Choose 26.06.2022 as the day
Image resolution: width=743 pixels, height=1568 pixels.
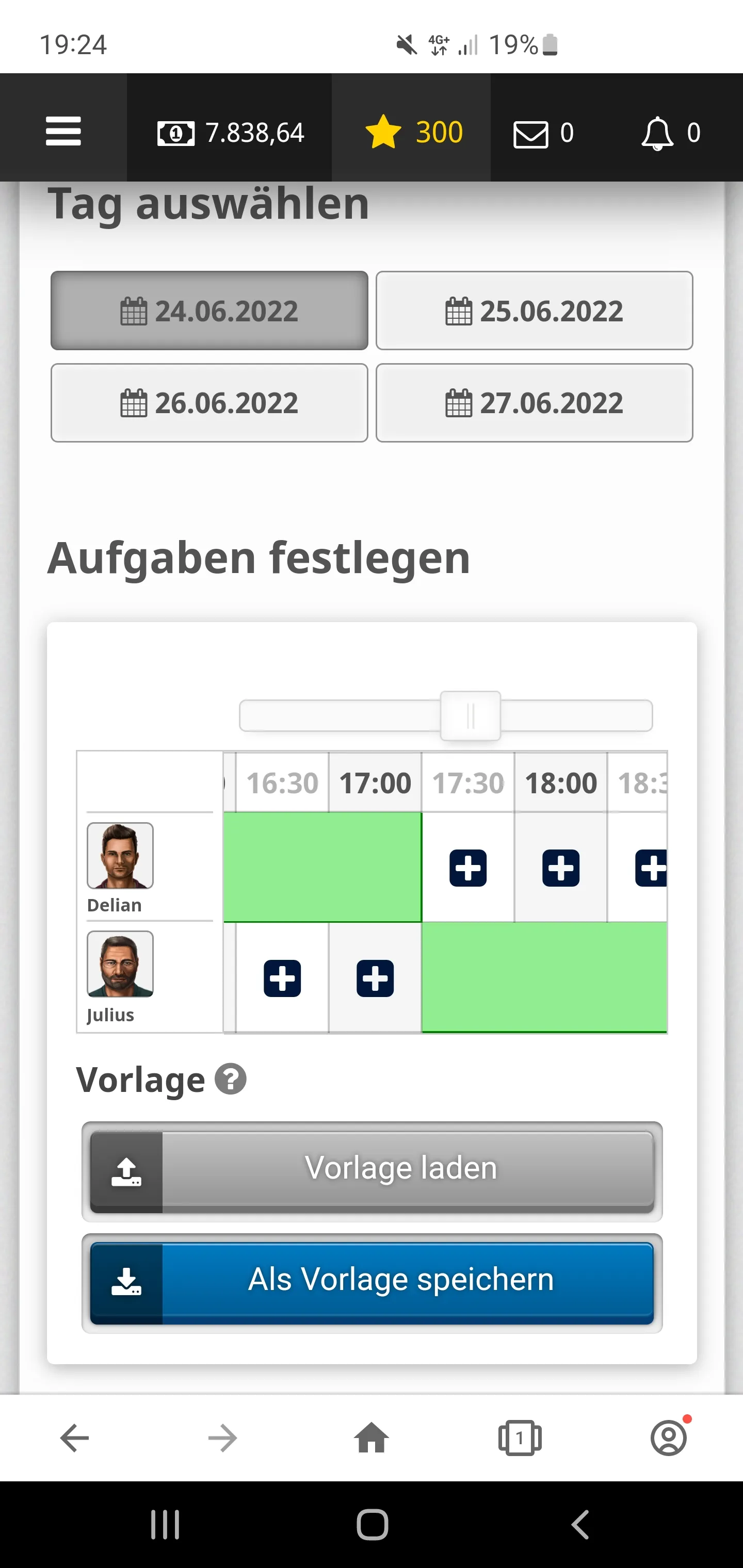(209, 403)
